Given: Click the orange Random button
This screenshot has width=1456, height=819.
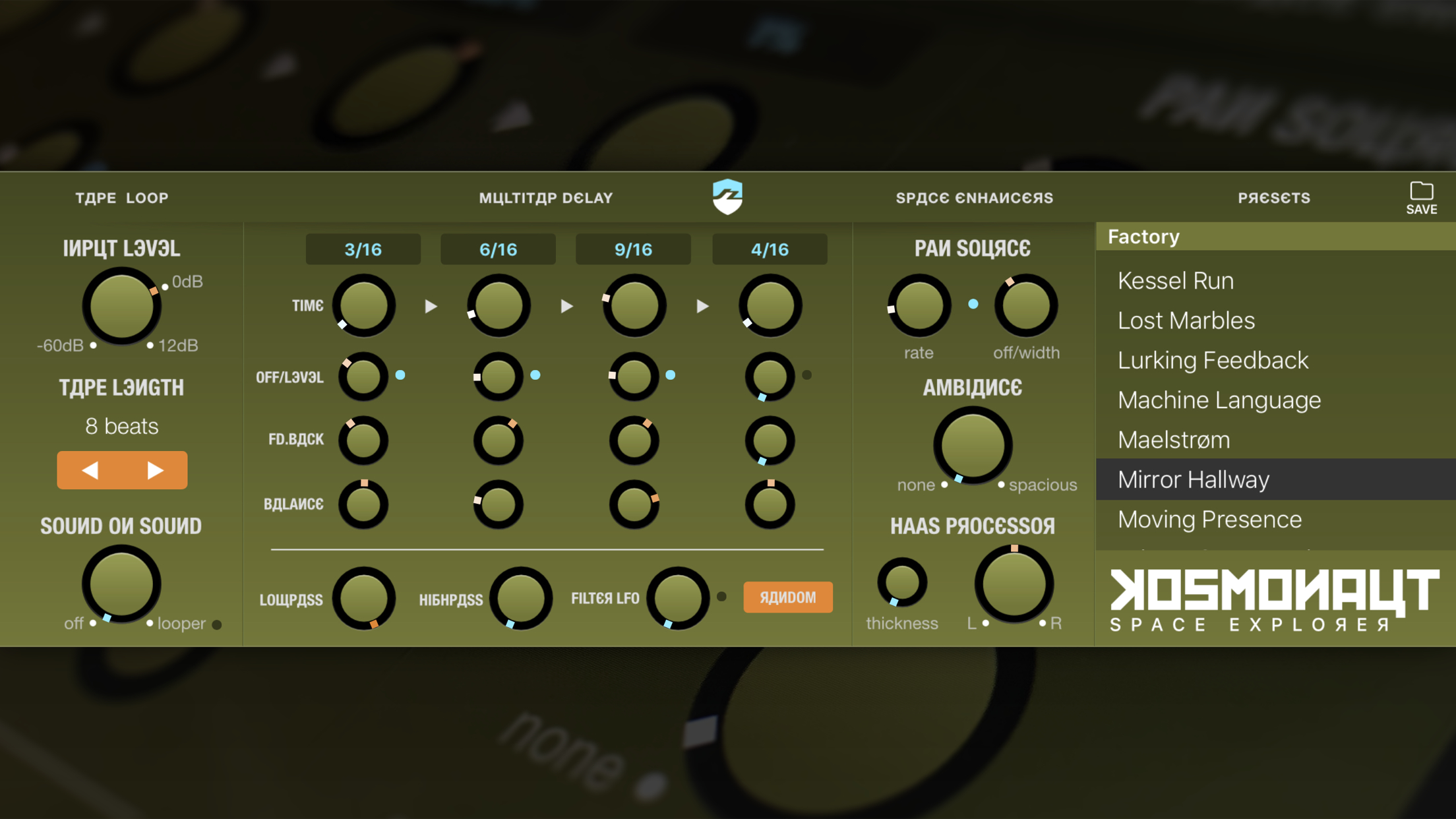Looking at the screenshot, I should point(787,597).
